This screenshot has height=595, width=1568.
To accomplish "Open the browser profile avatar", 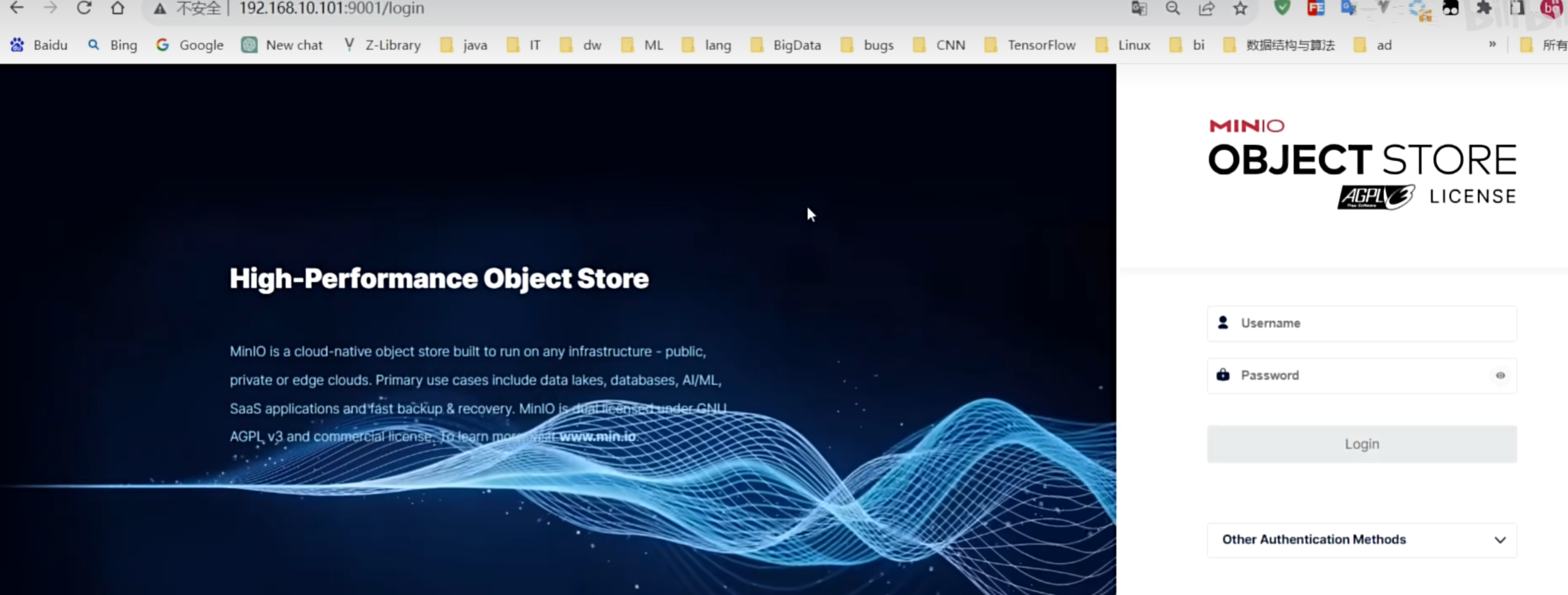I will pos(1552,8).
